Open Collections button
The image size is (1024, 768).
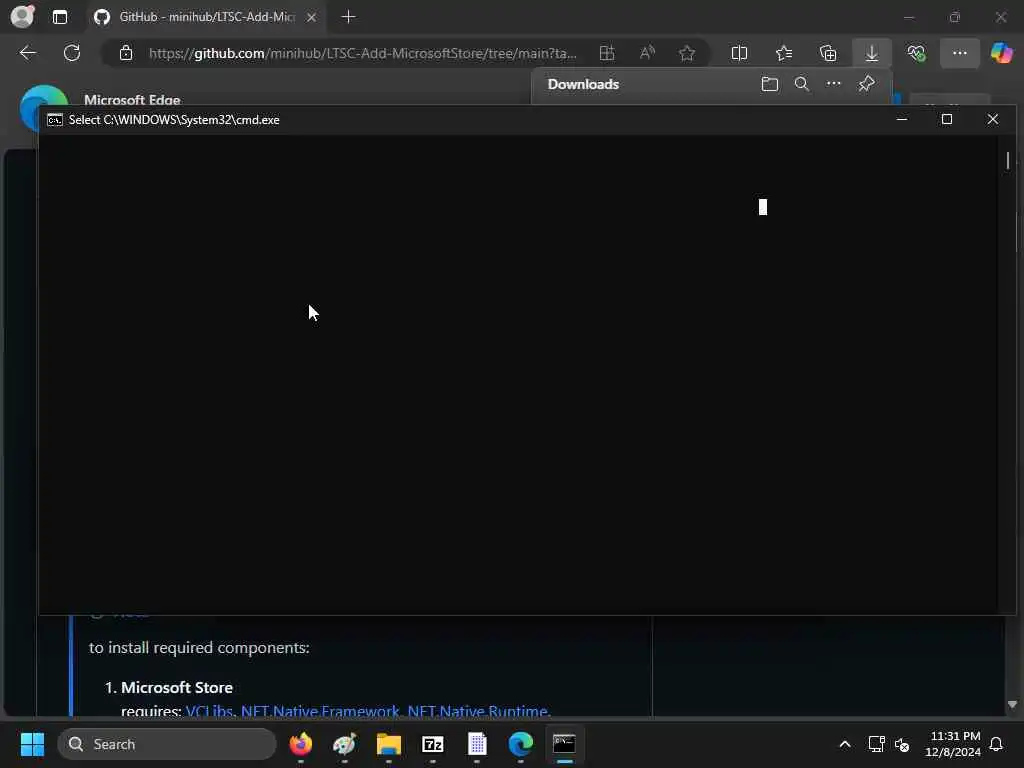828,53
